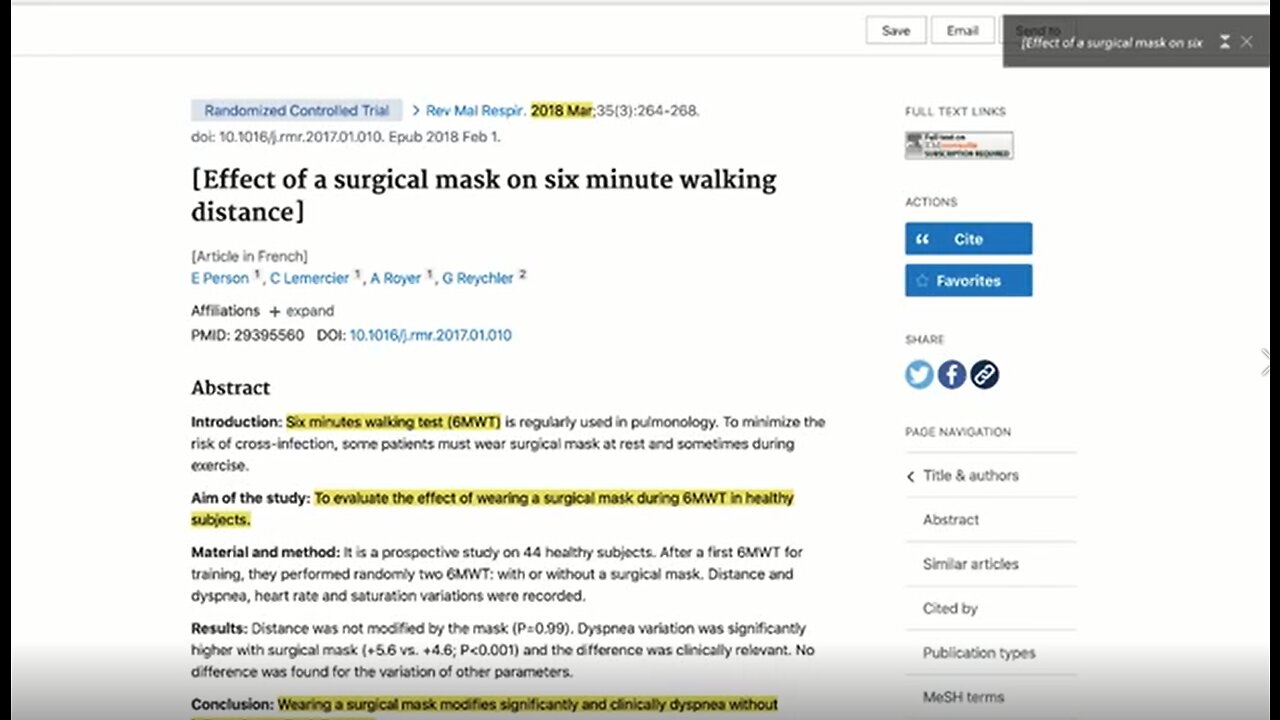The height and width of the screenshot is (720, 1280).
Task: Click the Randomized Controlled Trial tag
Action: pos(297,111)
